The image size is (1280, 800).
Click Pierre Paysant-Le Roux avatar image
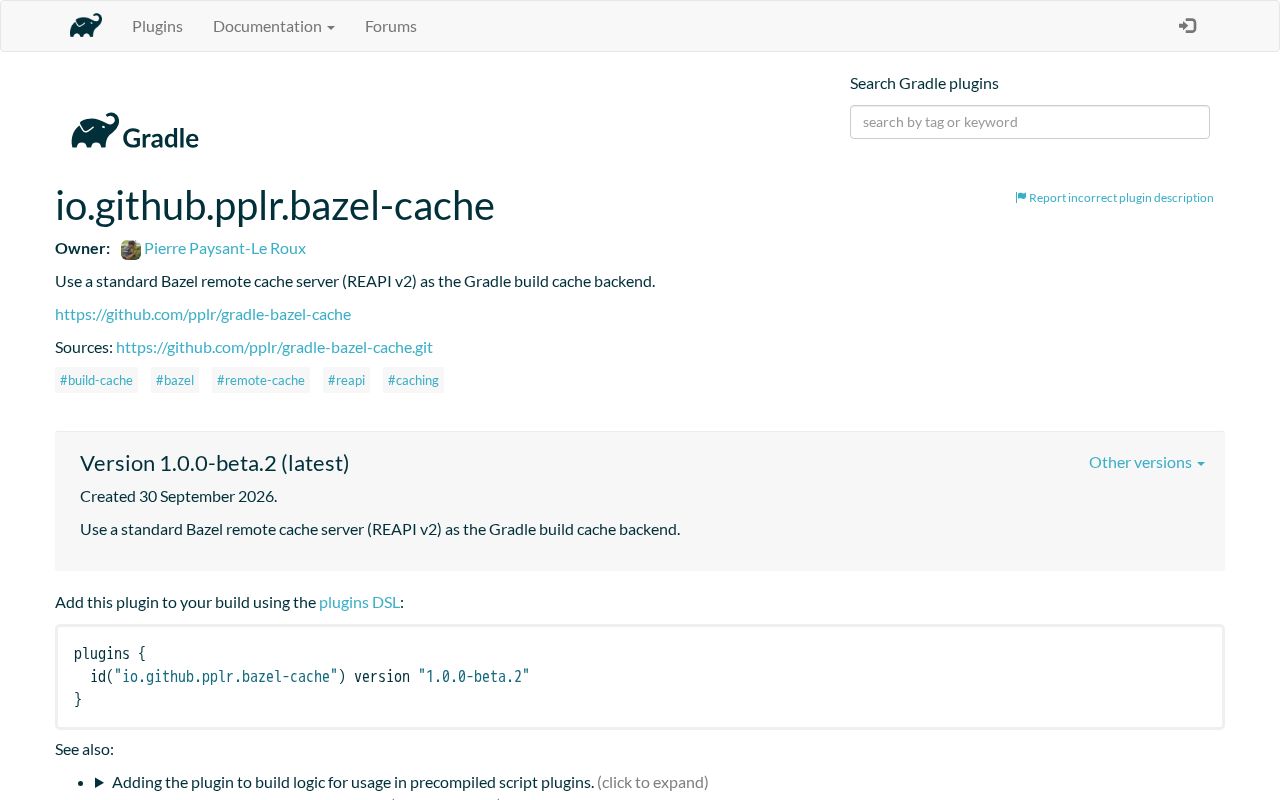pos(131,249)
